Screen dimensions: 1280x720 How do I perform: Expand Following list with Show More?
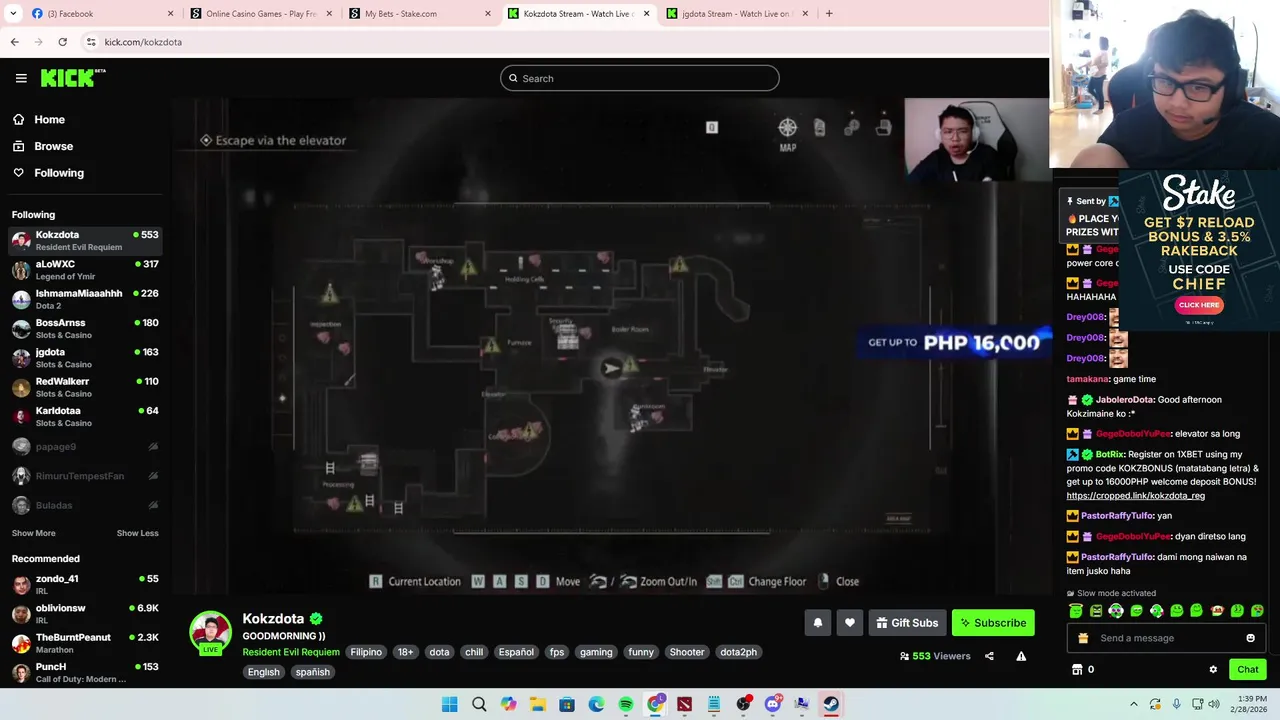click(33, 533)
